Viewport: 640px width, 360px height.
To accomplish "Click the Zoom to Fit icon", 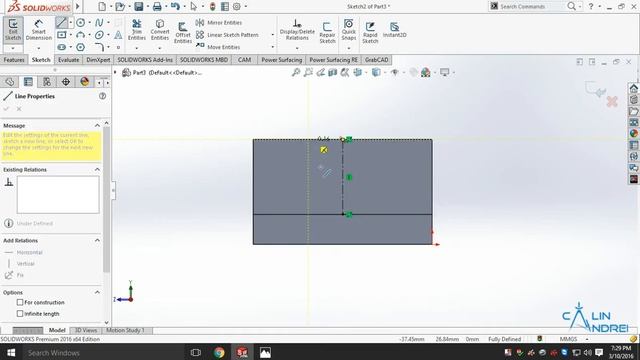I will coord(296,72).
